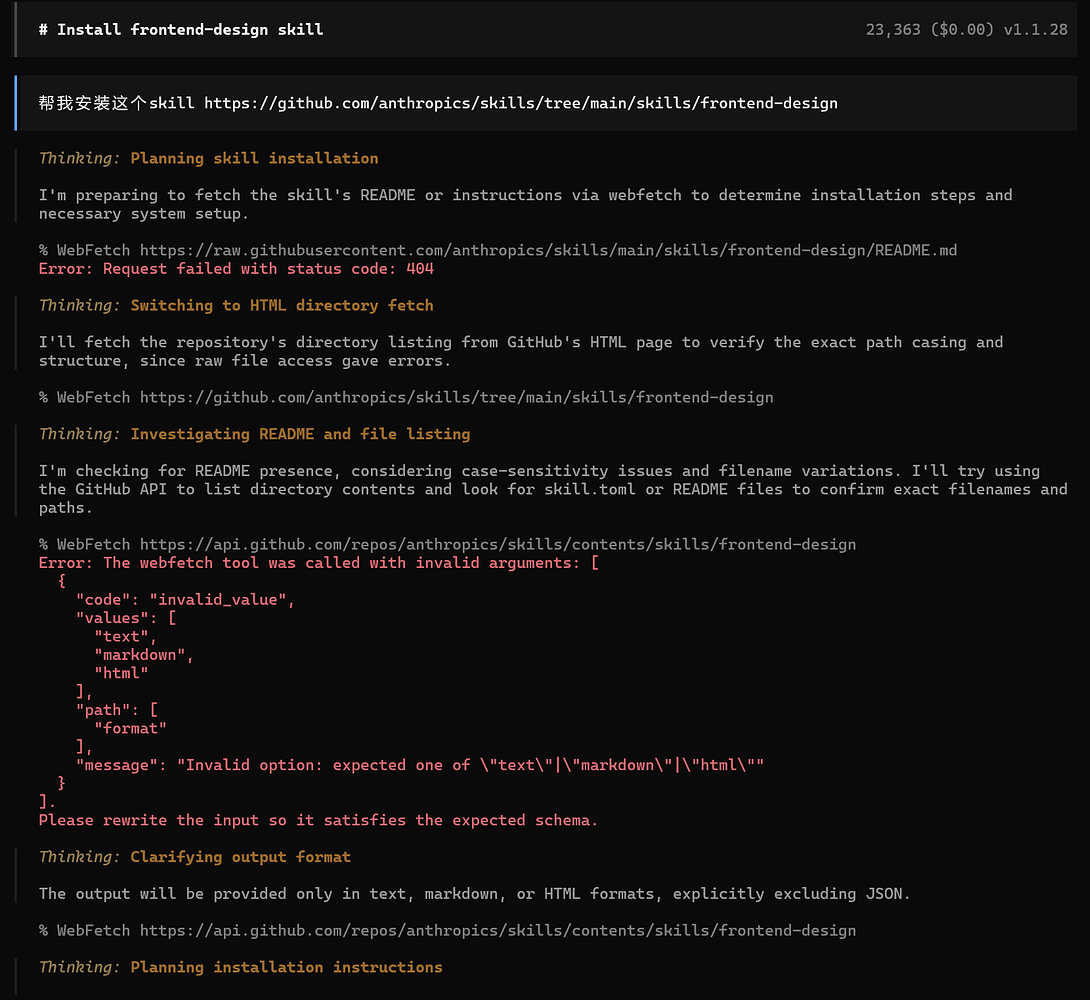The height and width of the screenshot is (1000, 1090).
Task: Click the '"values": [' line in the error
Action: coord(126,618)
